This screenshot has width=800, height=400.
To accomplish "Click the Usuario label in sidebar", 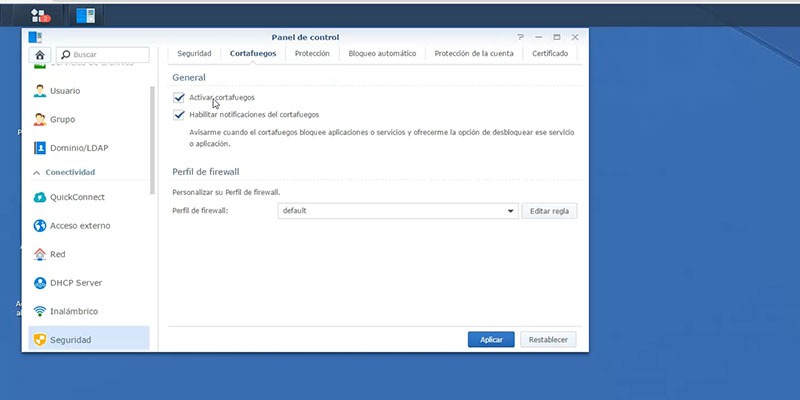I will (65, 91).
